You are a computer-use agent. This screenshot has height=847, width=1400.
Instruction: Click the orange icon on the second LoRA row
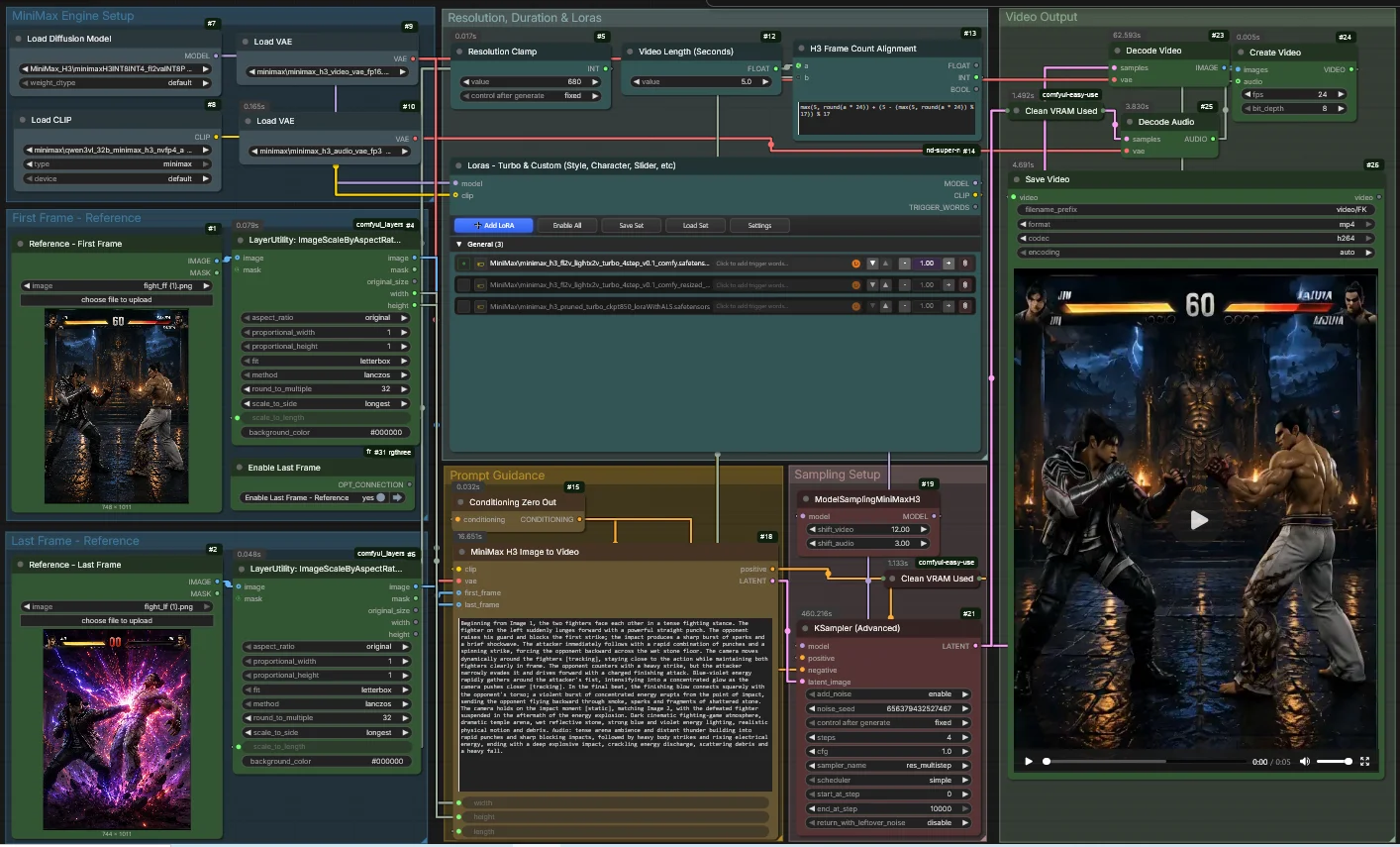855,285
